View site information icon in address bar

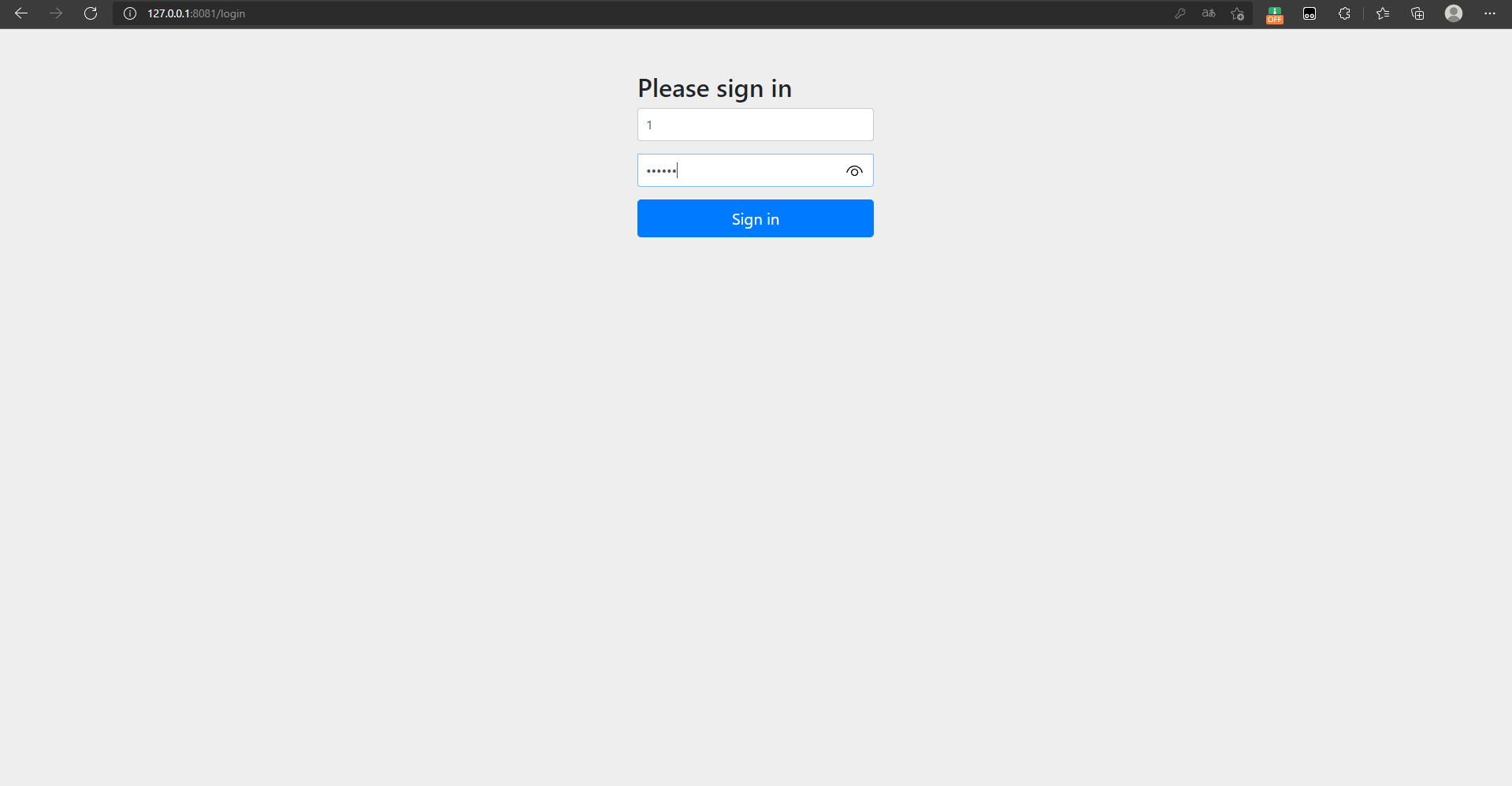[130, 13]
